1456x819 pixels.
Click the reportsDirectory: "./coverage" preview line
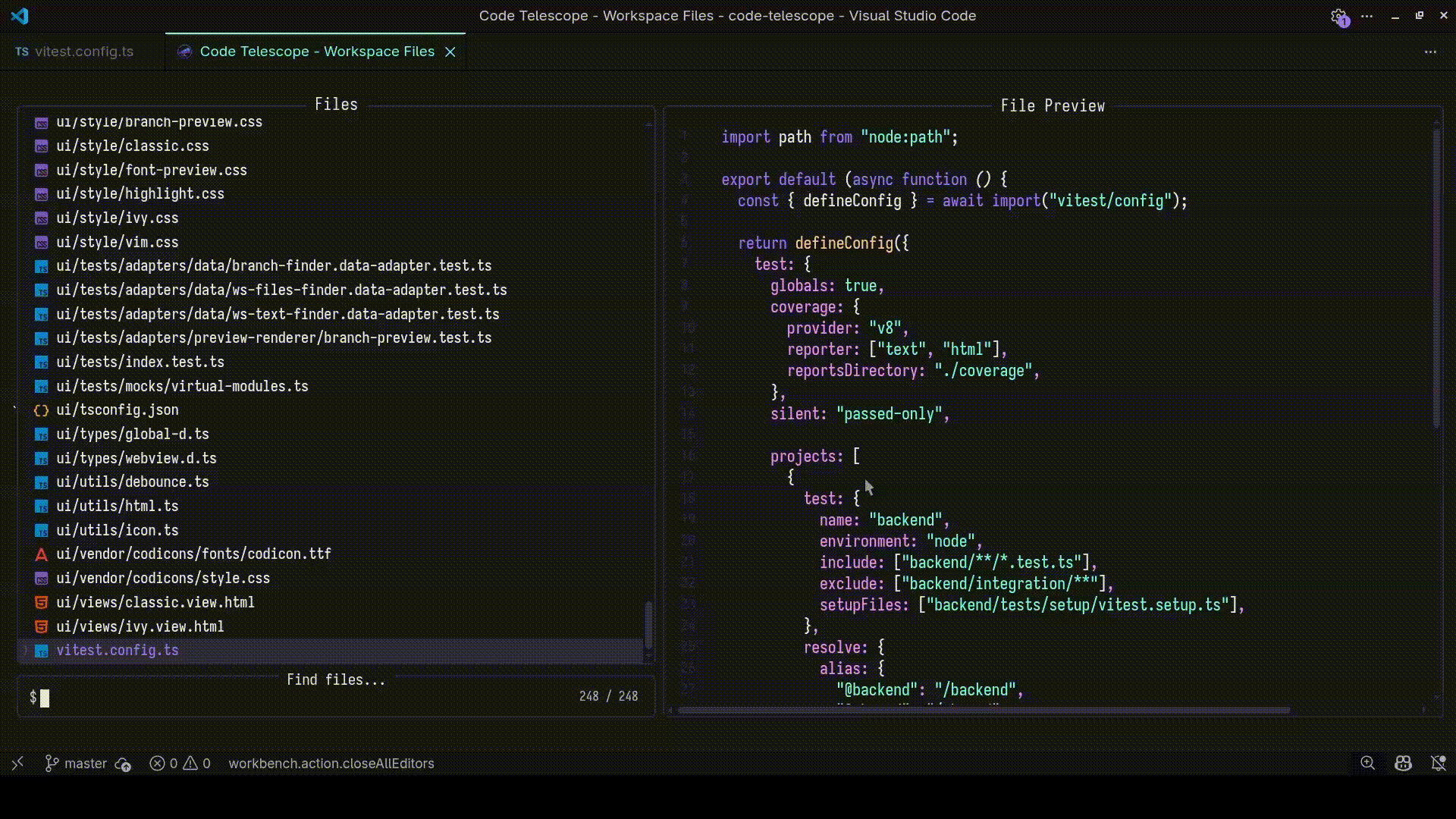click(913, 371)
